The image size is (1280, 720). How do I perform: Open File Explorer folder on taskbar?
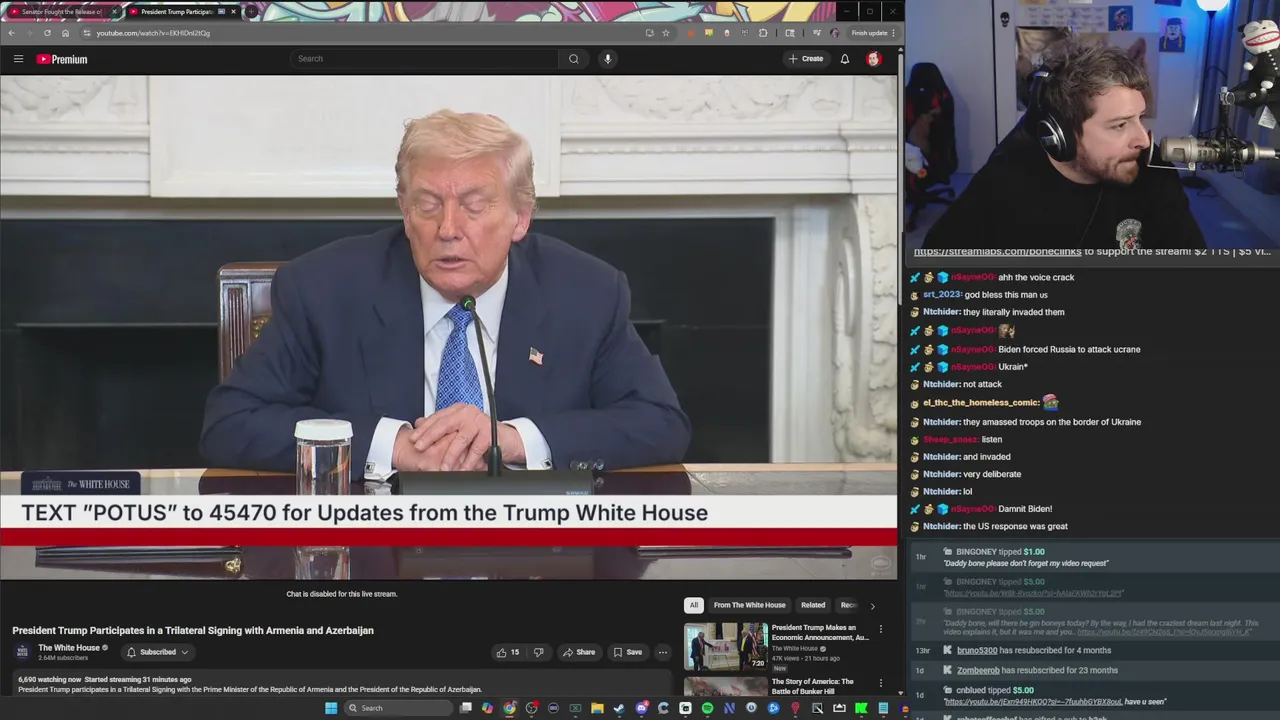(x=597, y=708)
